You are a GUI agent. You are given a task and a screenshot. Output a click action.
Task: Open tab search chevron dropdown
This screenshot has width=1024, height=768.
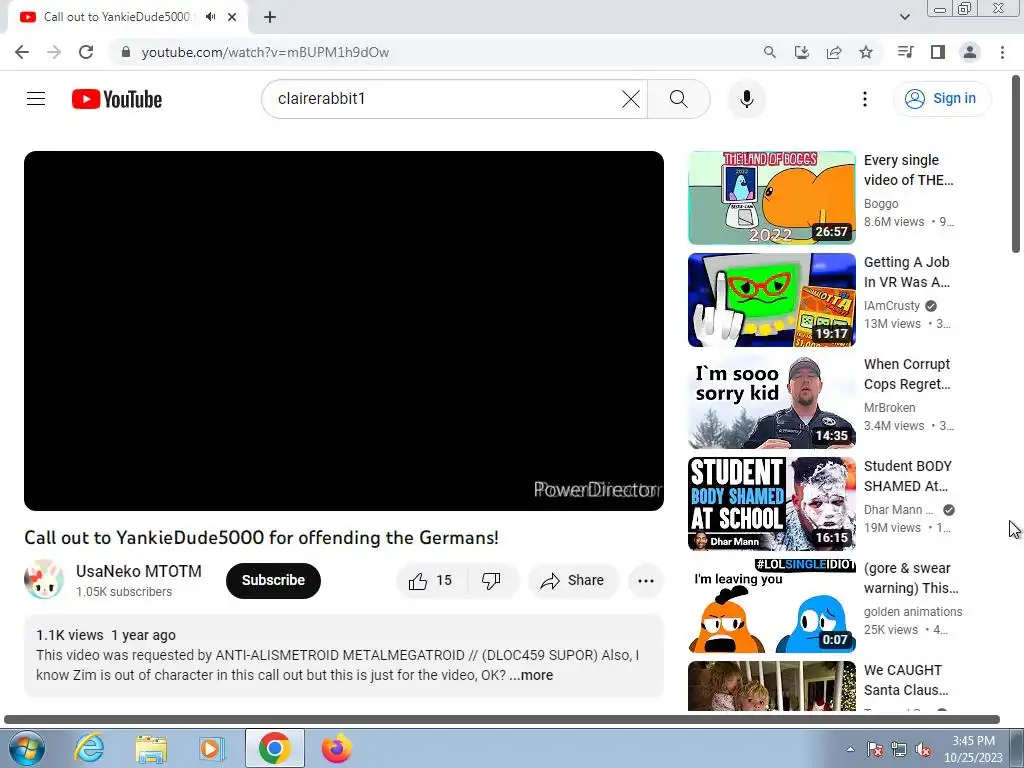click(904, 17)
